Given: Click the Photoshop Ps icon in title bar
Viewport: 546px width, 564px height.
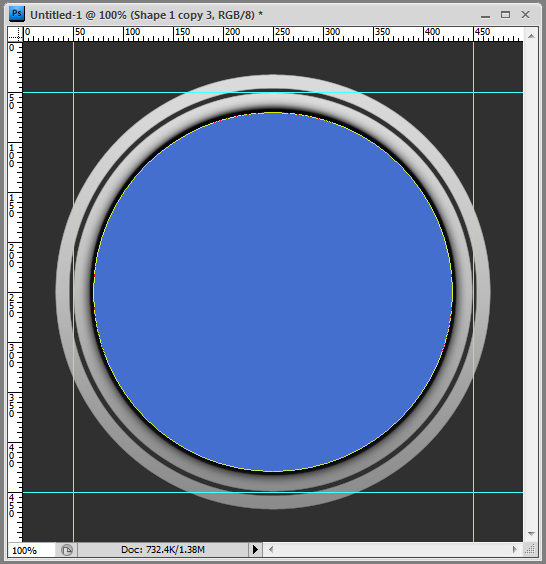Looking at the screenshot, I should [17, 14].
